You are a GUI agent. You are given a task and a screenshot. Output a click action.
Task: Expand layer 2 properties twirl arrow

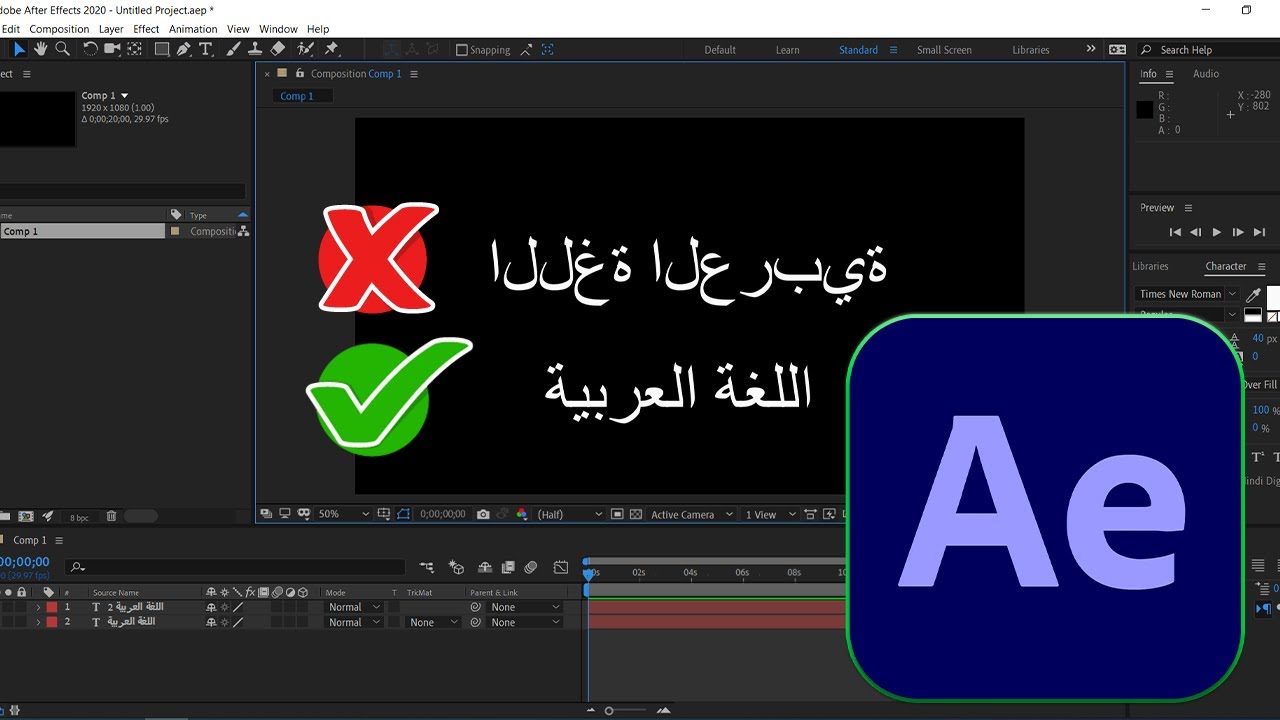(x=39, y=622)
